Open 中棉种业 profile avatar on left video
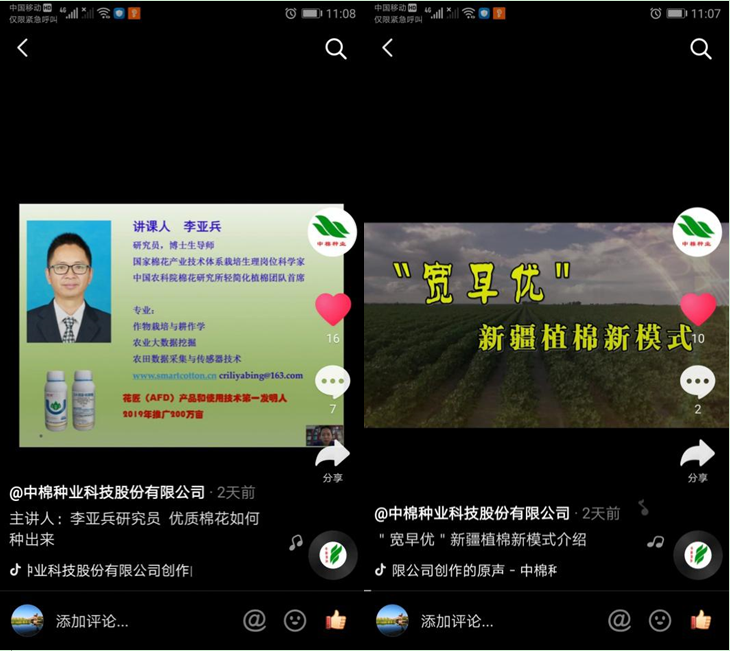 [333, 232]
